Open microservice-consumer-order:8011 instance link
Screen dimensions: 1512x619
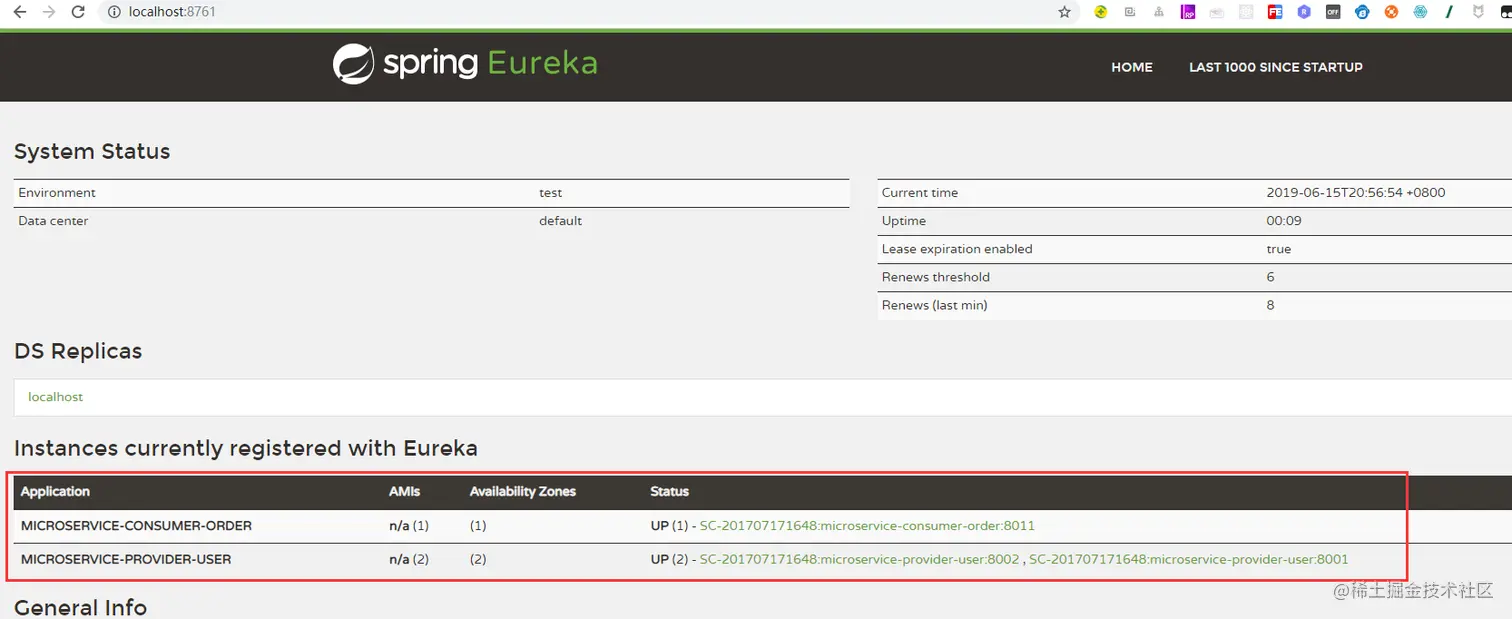coord(867,525)
